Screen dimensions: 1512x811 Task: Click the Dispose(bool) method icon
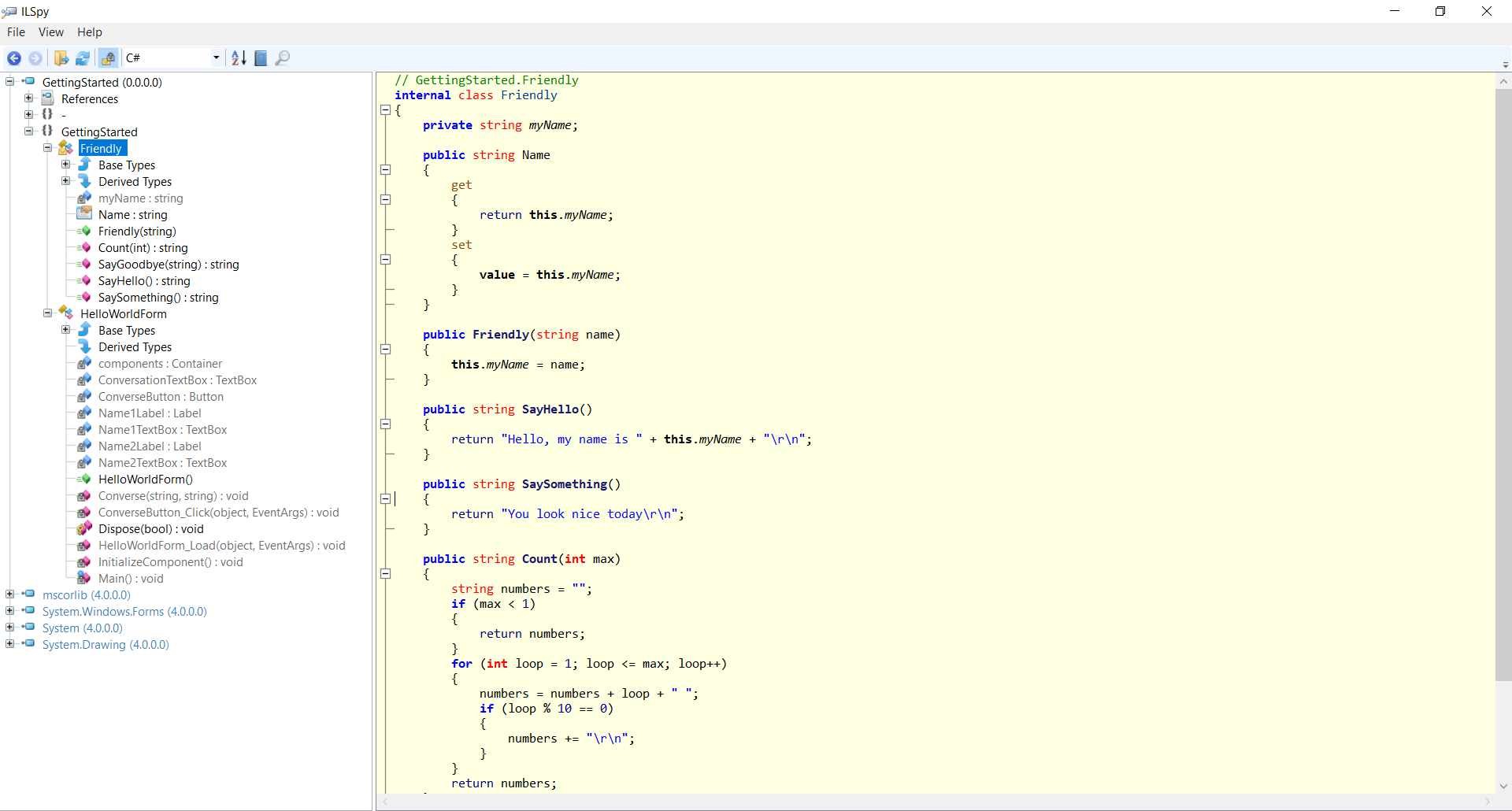(x=84, y=528)
